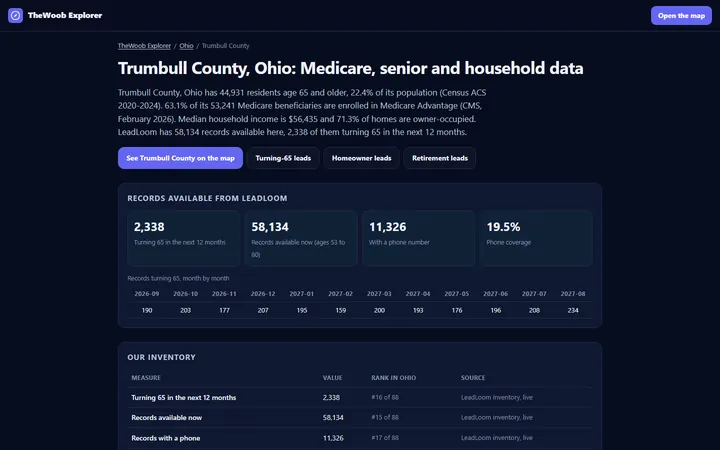Click the 2027-05 month header

(457, 294)
